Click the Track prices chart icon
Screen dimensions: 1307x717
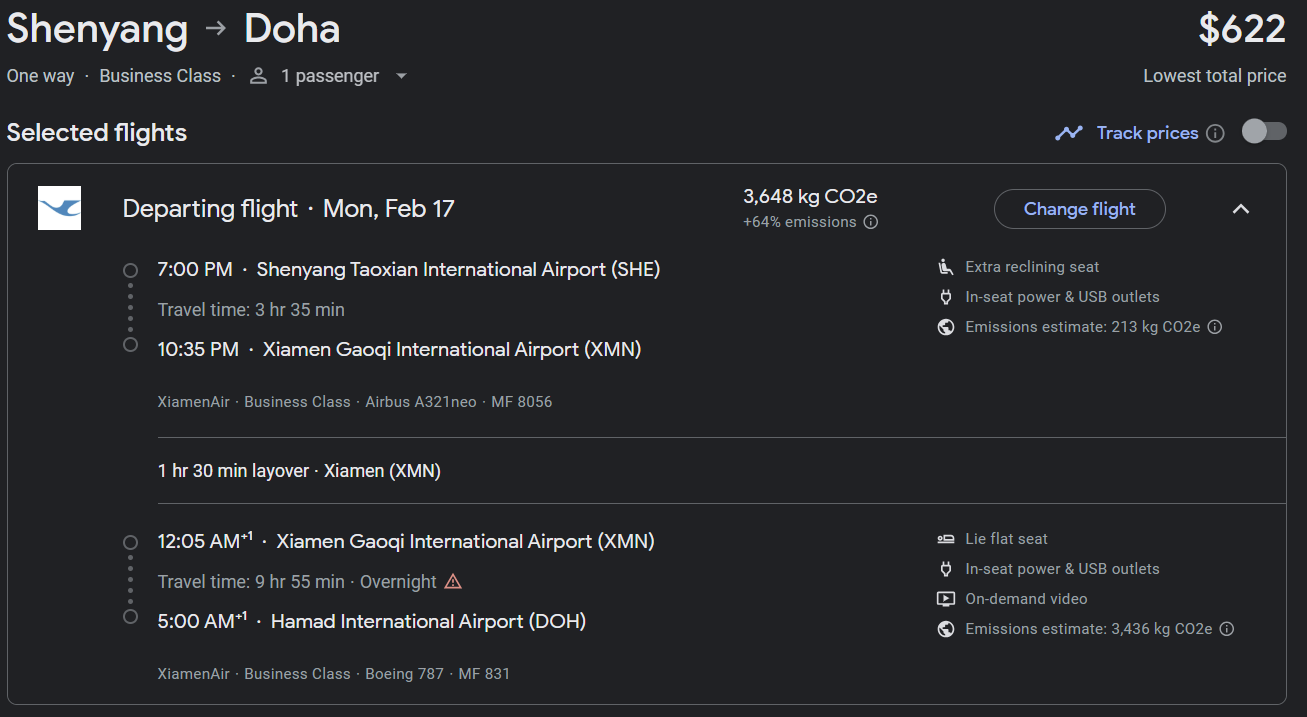tap(1069, 132)
